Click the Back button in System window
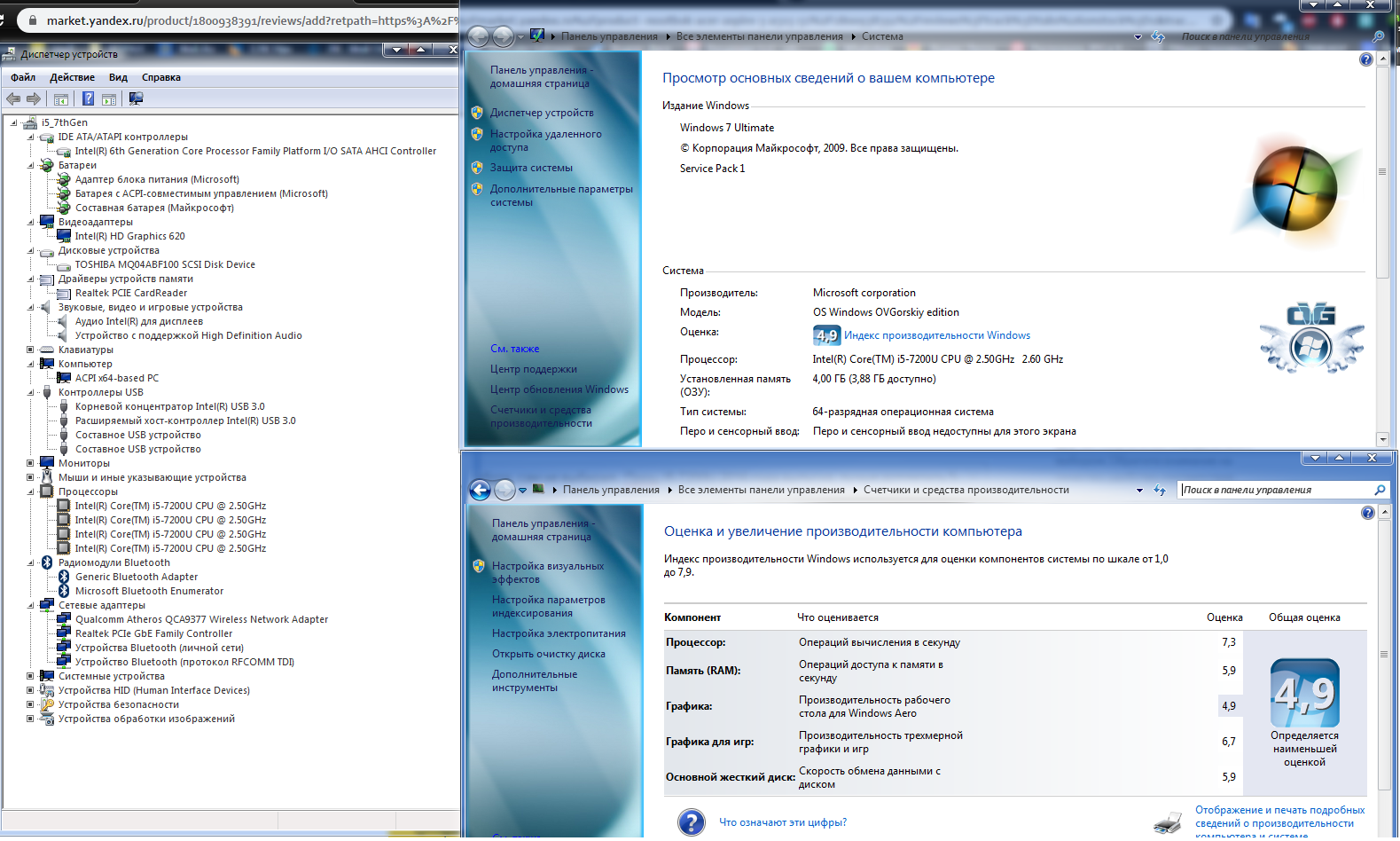Image resolution: width=1400 pixels, height=841 pixels. click(478, 36)
